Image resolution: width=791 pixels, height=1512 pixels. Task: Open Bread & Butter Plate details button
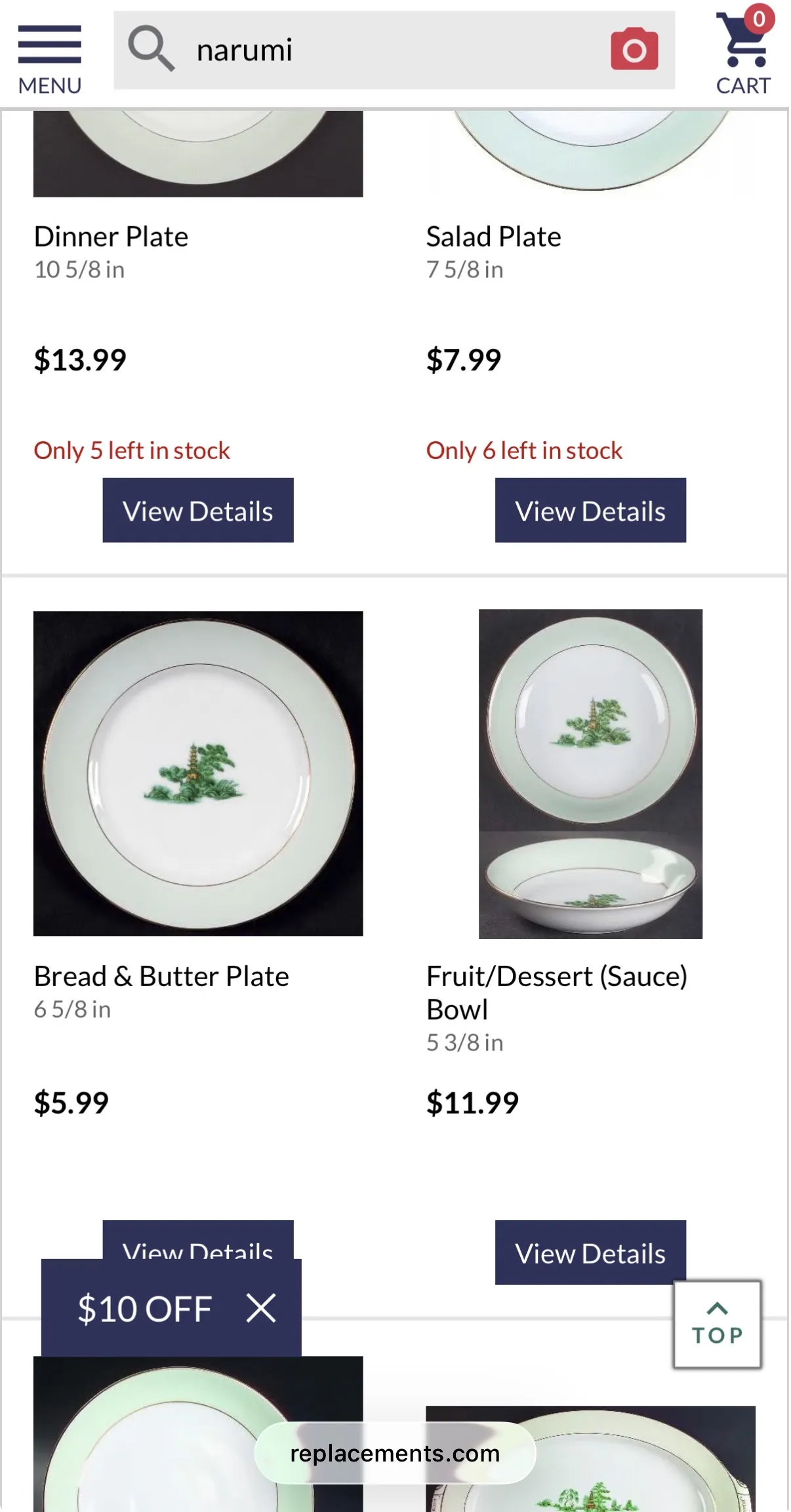coord(198,1239)
